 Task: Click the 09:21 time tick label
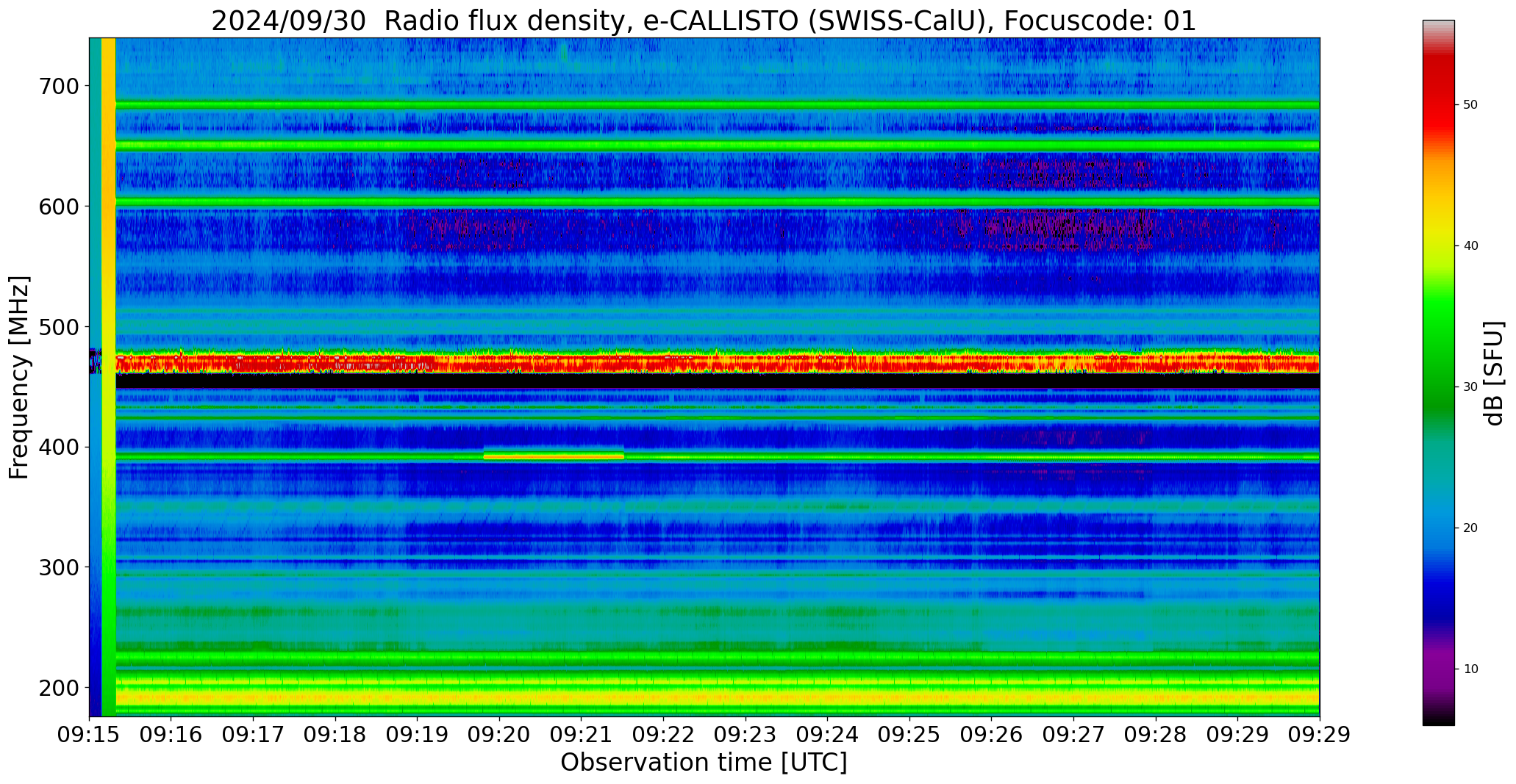(x=582, y=735)
